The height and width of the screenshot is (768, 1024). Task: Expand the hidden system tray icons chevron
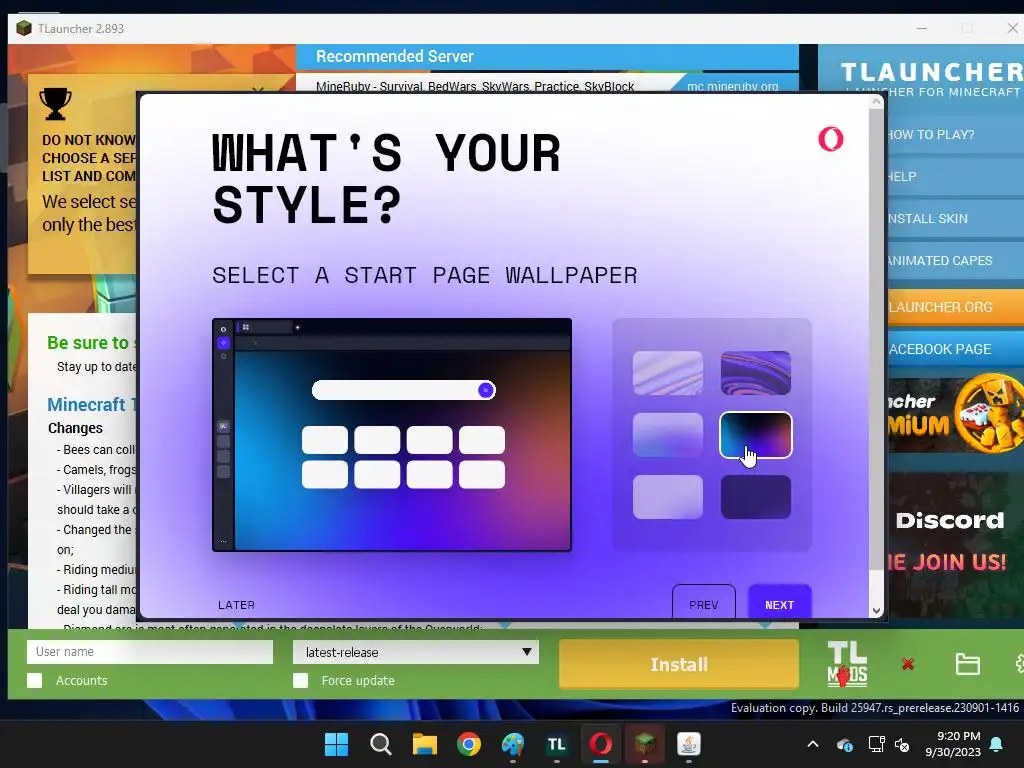click(812, 744)
